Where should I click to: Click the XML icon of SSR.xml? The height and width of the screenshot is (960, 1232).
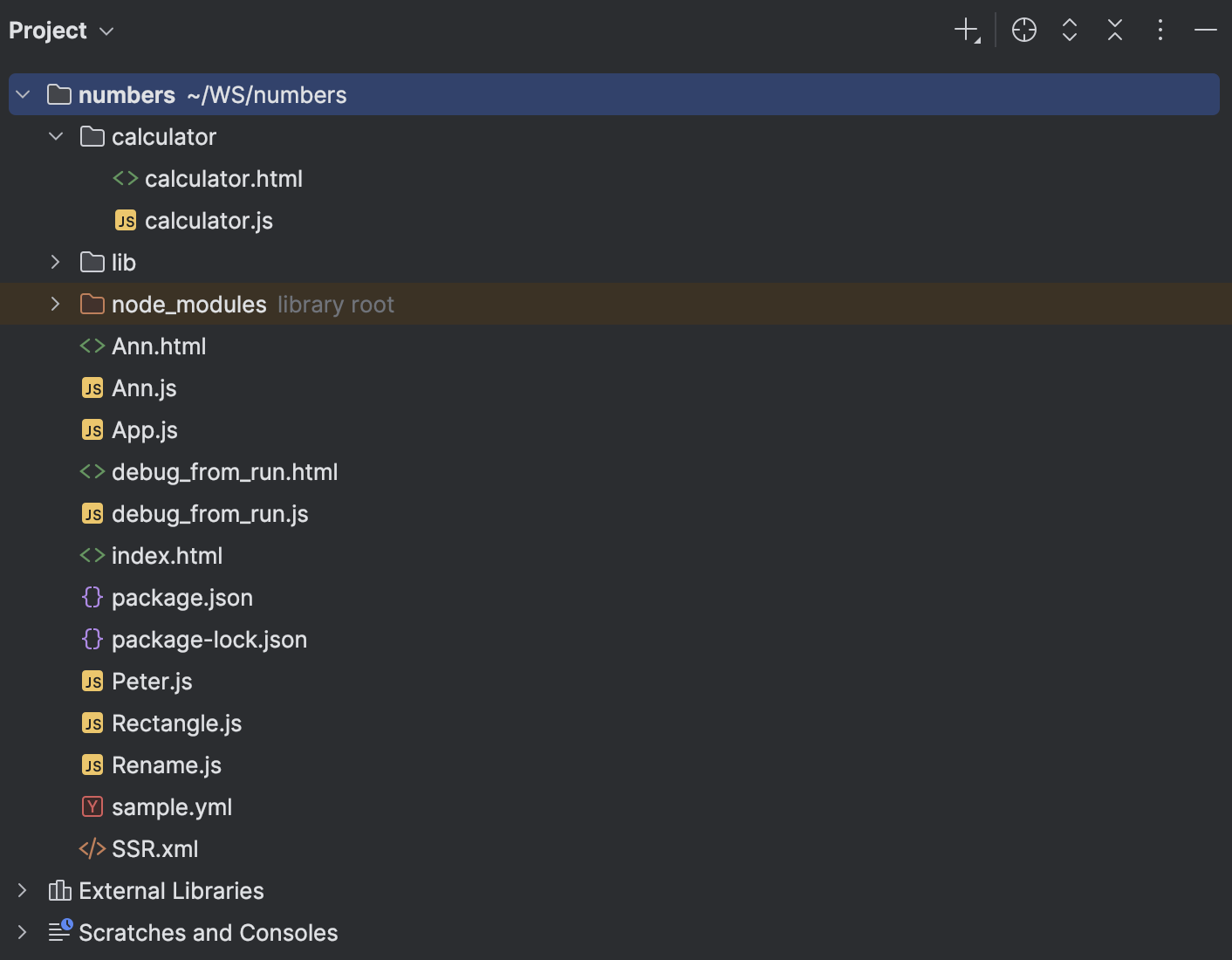92,848
